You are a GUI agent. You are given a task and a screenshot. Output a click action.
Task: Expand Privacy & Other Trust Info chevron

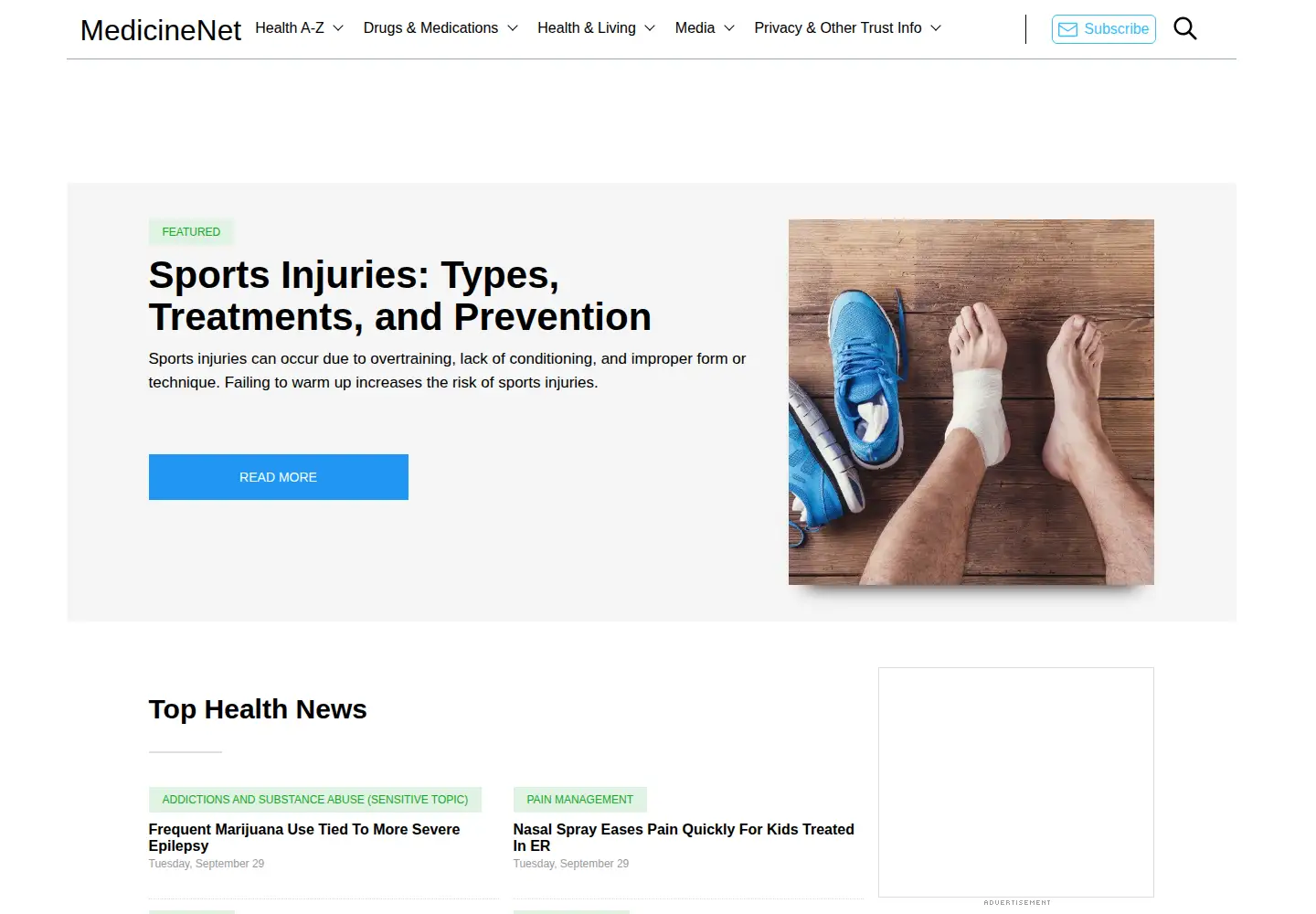936,28
